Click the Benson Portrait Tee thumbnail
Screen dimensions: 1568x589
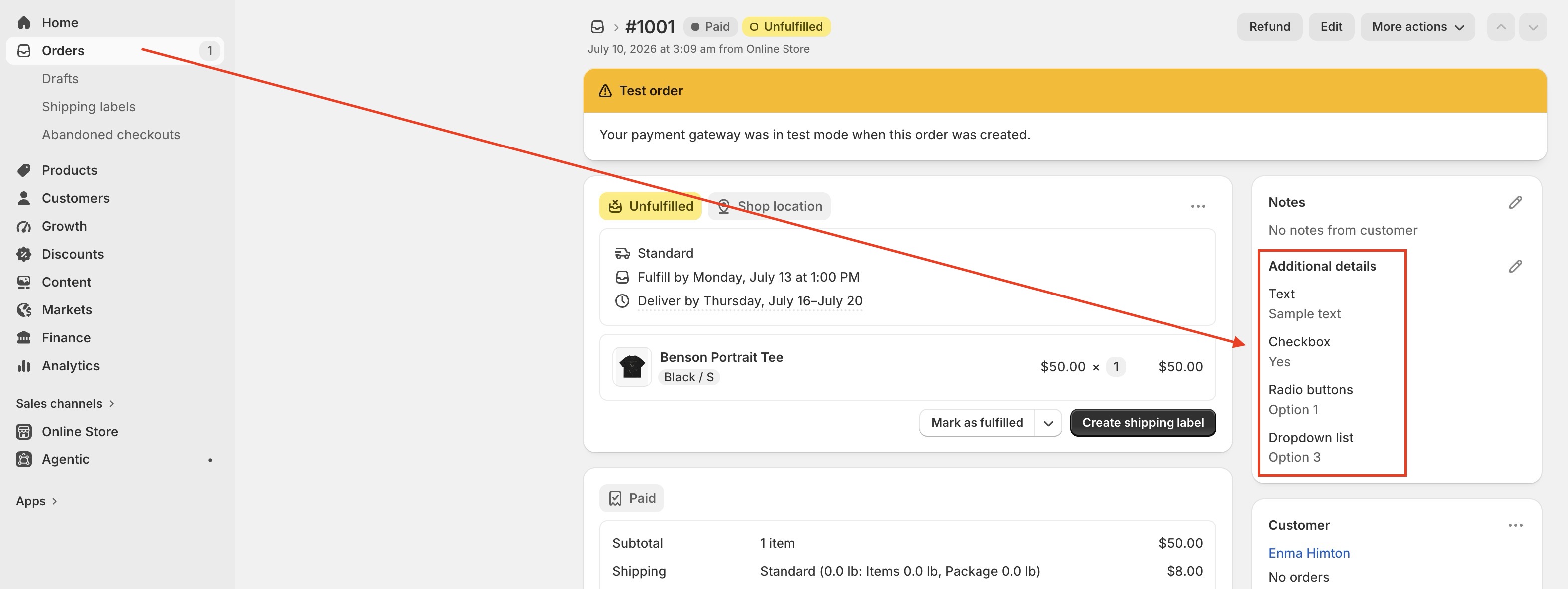(x=632, y=367)
